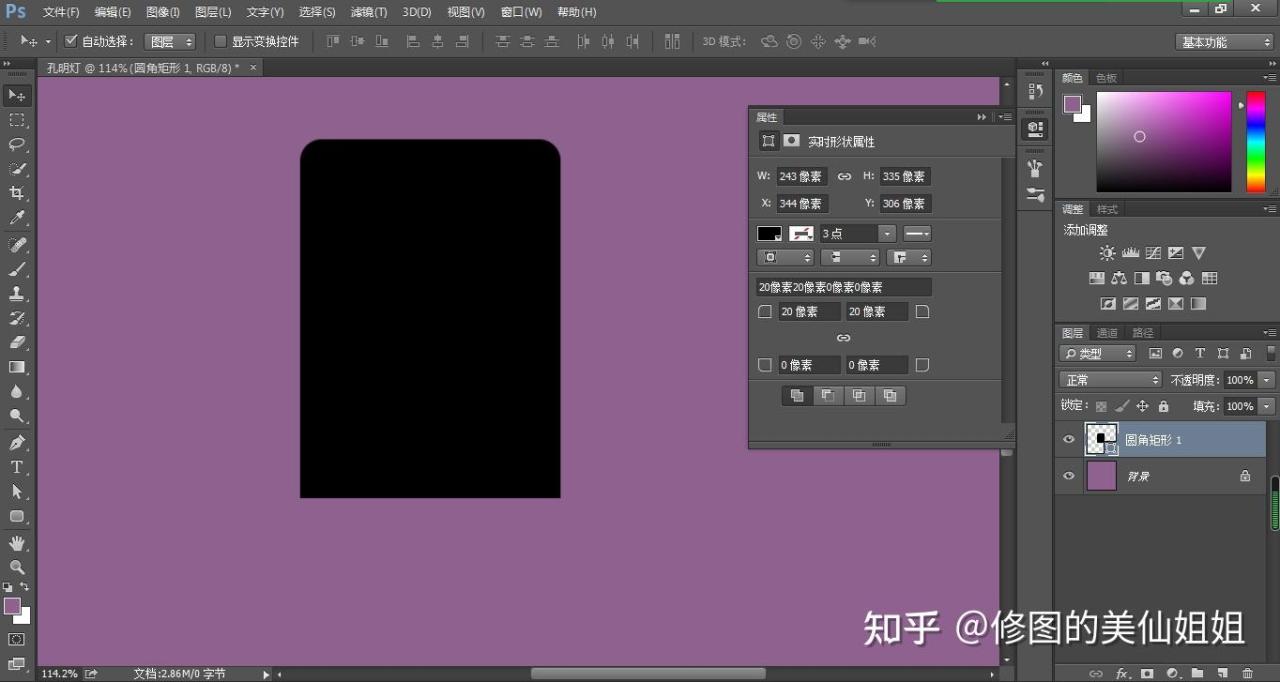Switch to the 通道 tab
Viewport: 1280px width, 682px height.
point(1107,333)
